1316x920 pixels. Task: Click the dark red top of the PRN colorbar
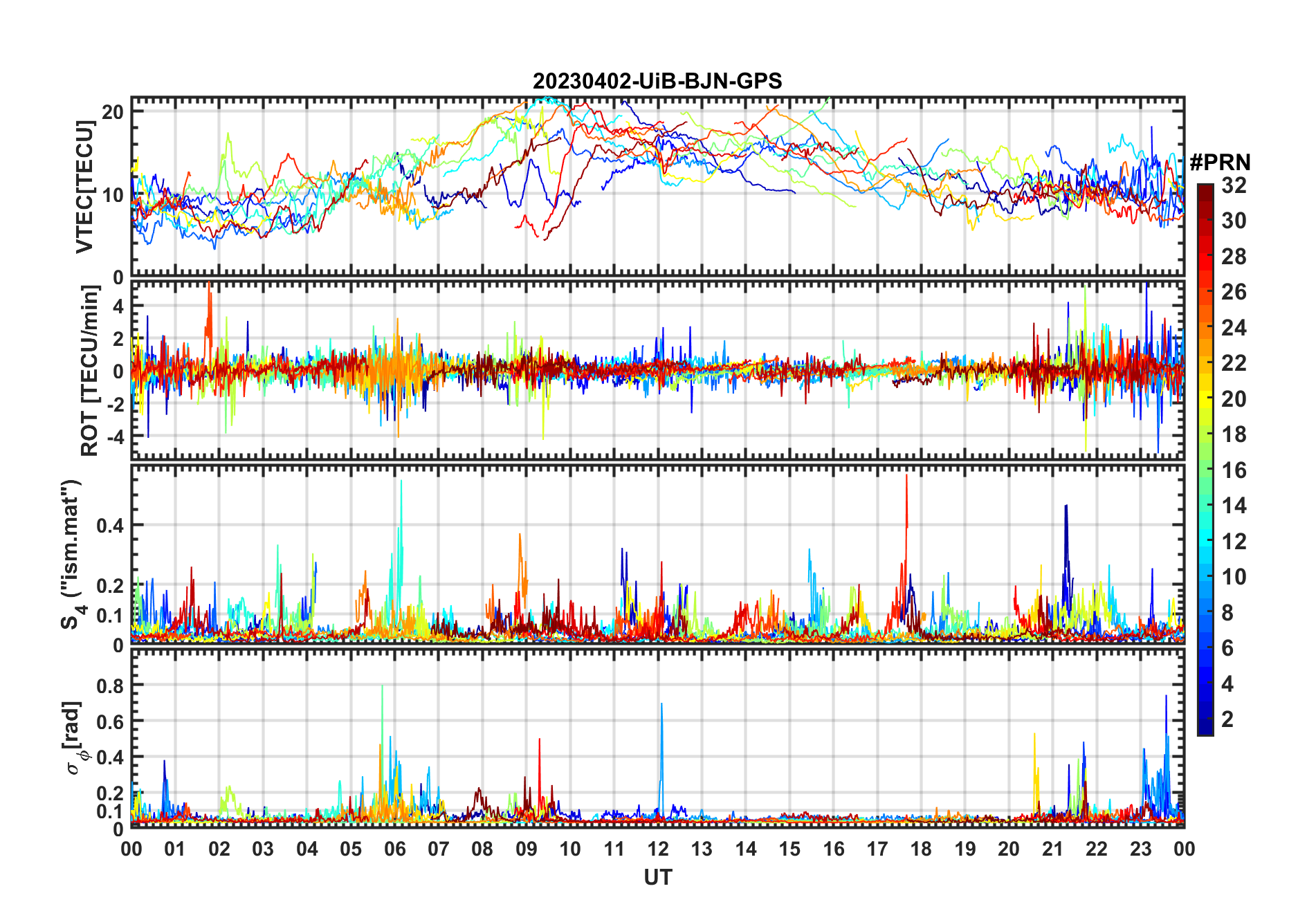tap(1205, 190)
